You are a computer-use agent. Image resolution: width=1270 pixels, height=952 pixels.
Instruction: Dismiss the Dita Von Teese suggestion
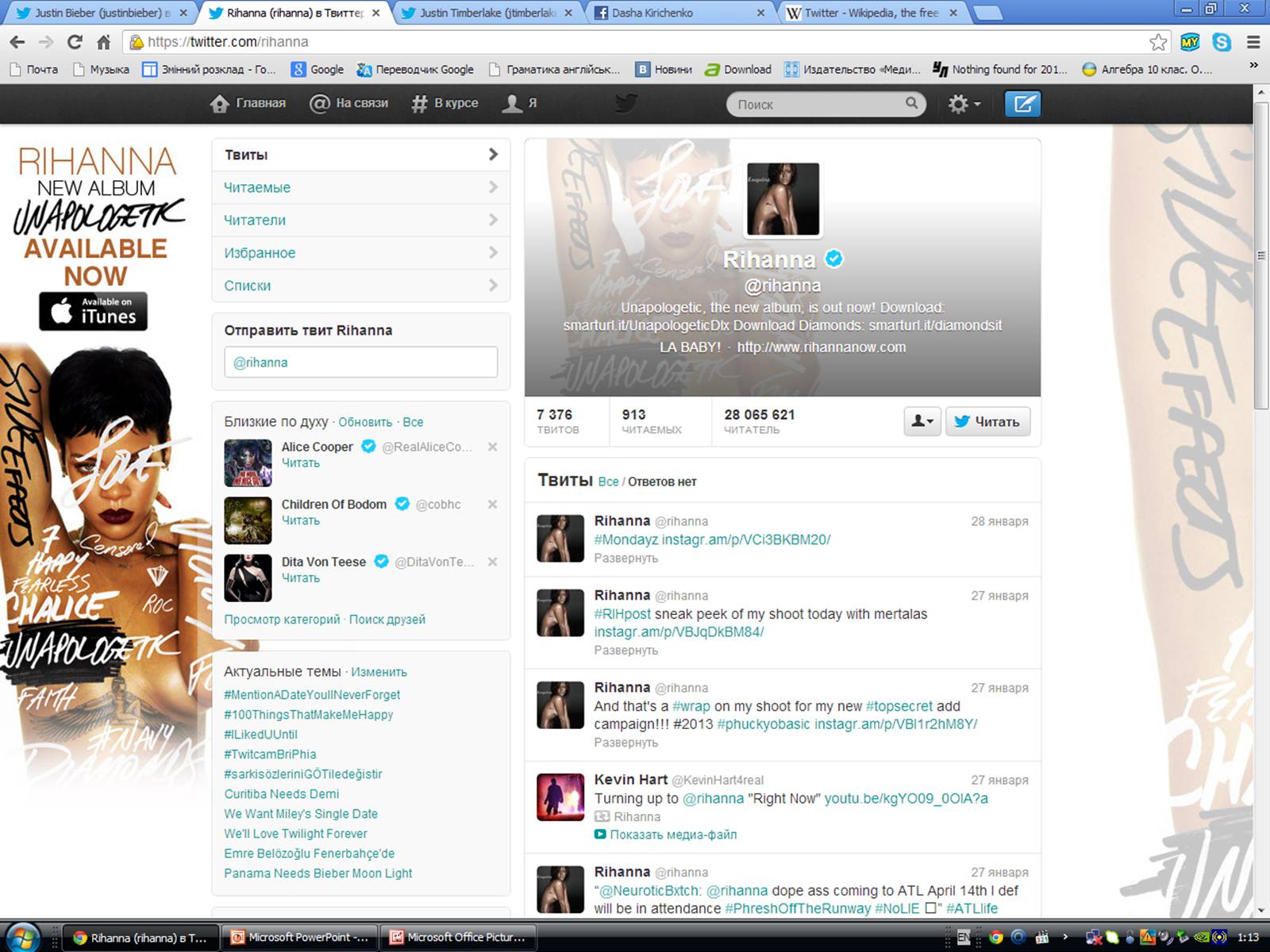coord(492,562)
